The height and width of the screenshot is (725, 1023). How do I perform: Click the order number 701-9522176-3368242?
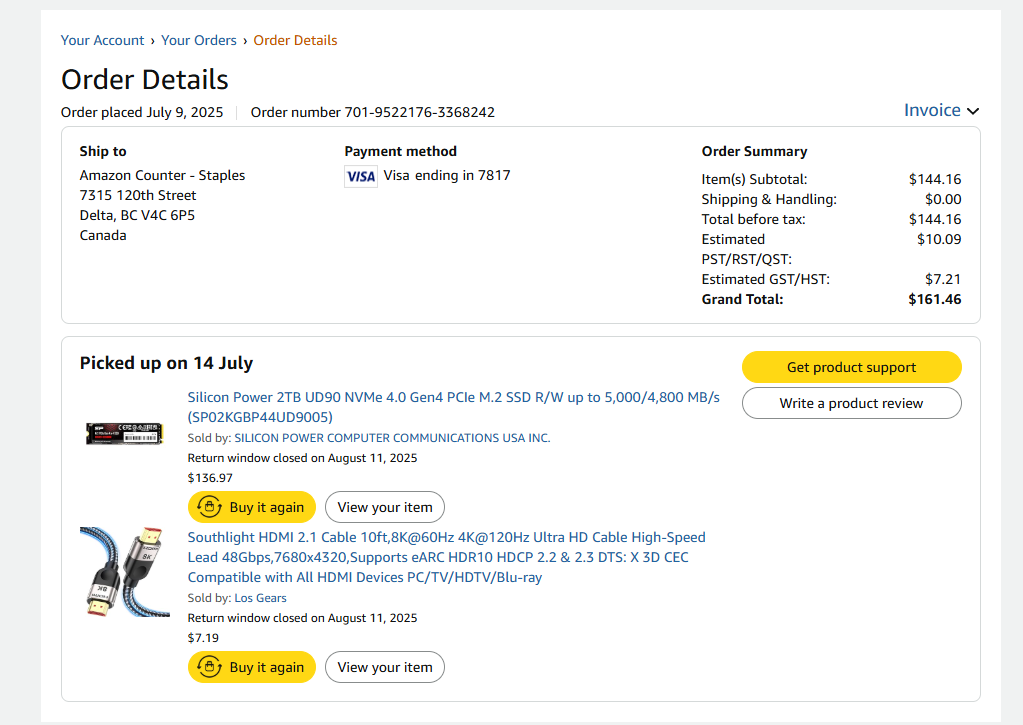(x=419, y=112)
